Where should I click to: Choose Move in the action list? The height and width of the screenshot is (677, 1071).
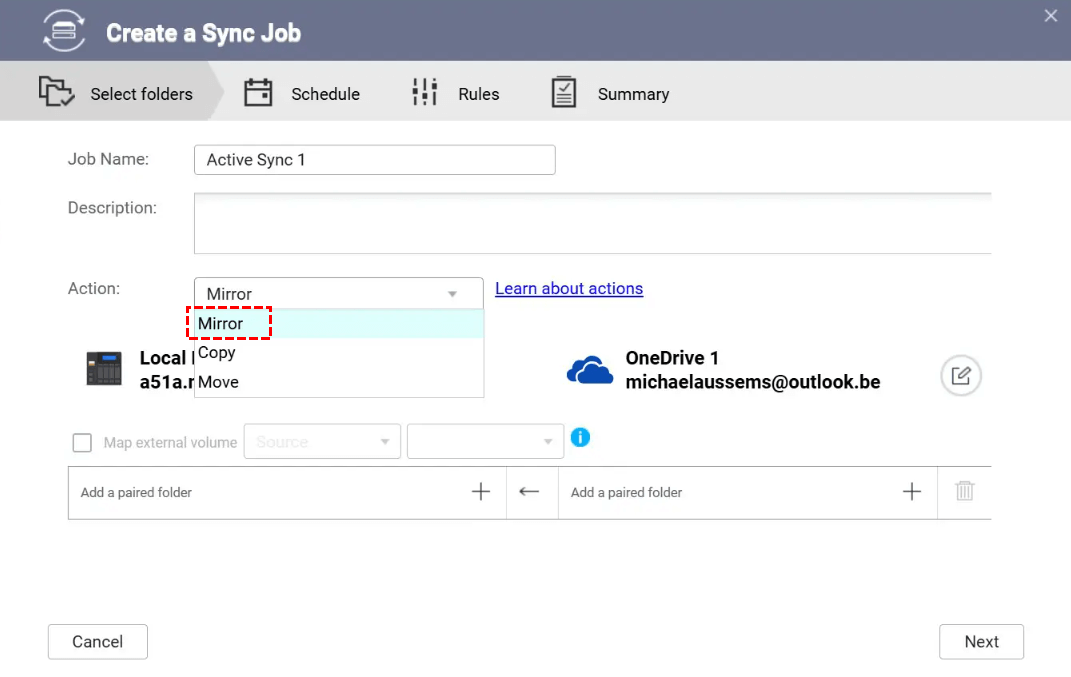pos(218,382)
